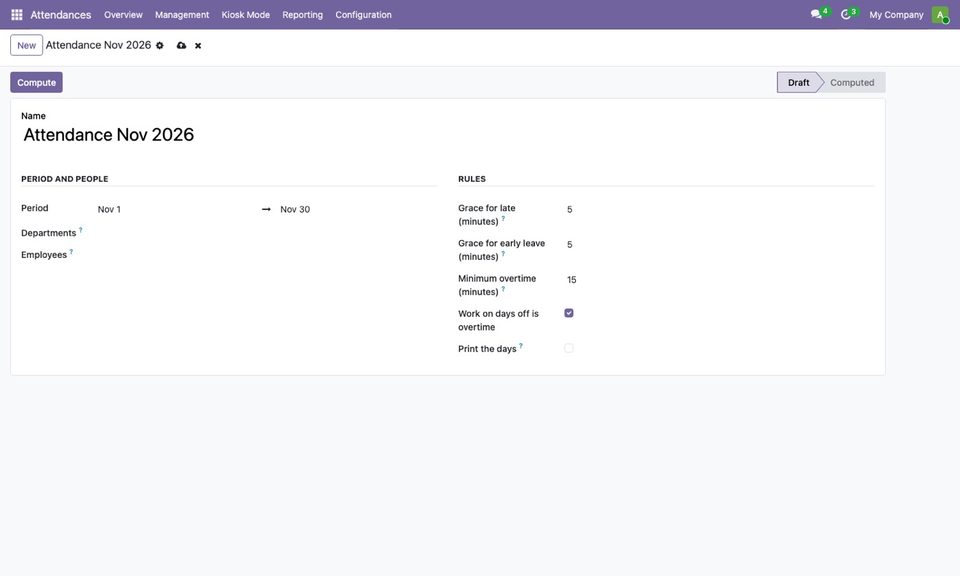Viewport: 960px width, 576px height.
Task: Enable the Print the days checkbox
Action: (x=569, y=348)
